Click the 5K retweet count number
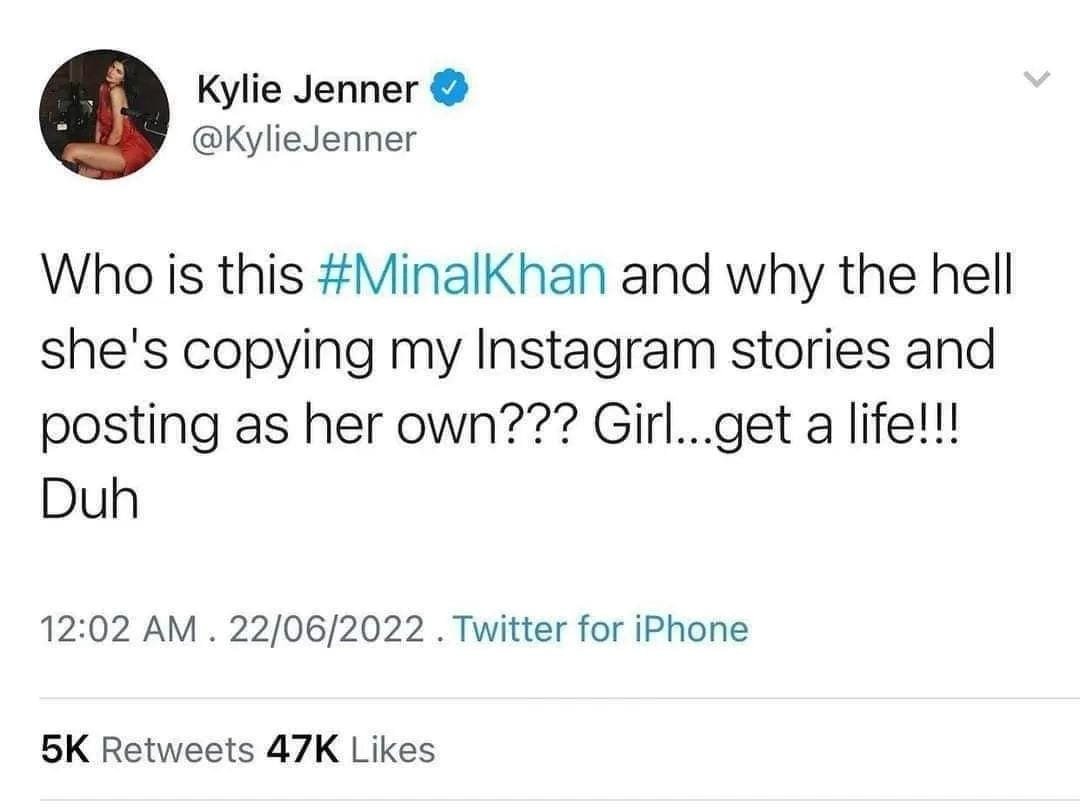1080x811 pixels. [x=66, y=749]
